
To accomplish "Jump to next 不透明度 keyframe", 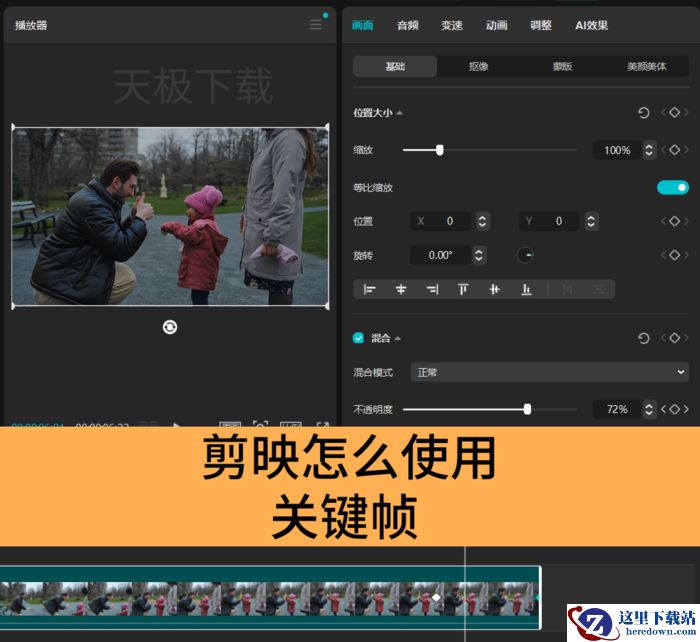I will [x=686, y=409].
